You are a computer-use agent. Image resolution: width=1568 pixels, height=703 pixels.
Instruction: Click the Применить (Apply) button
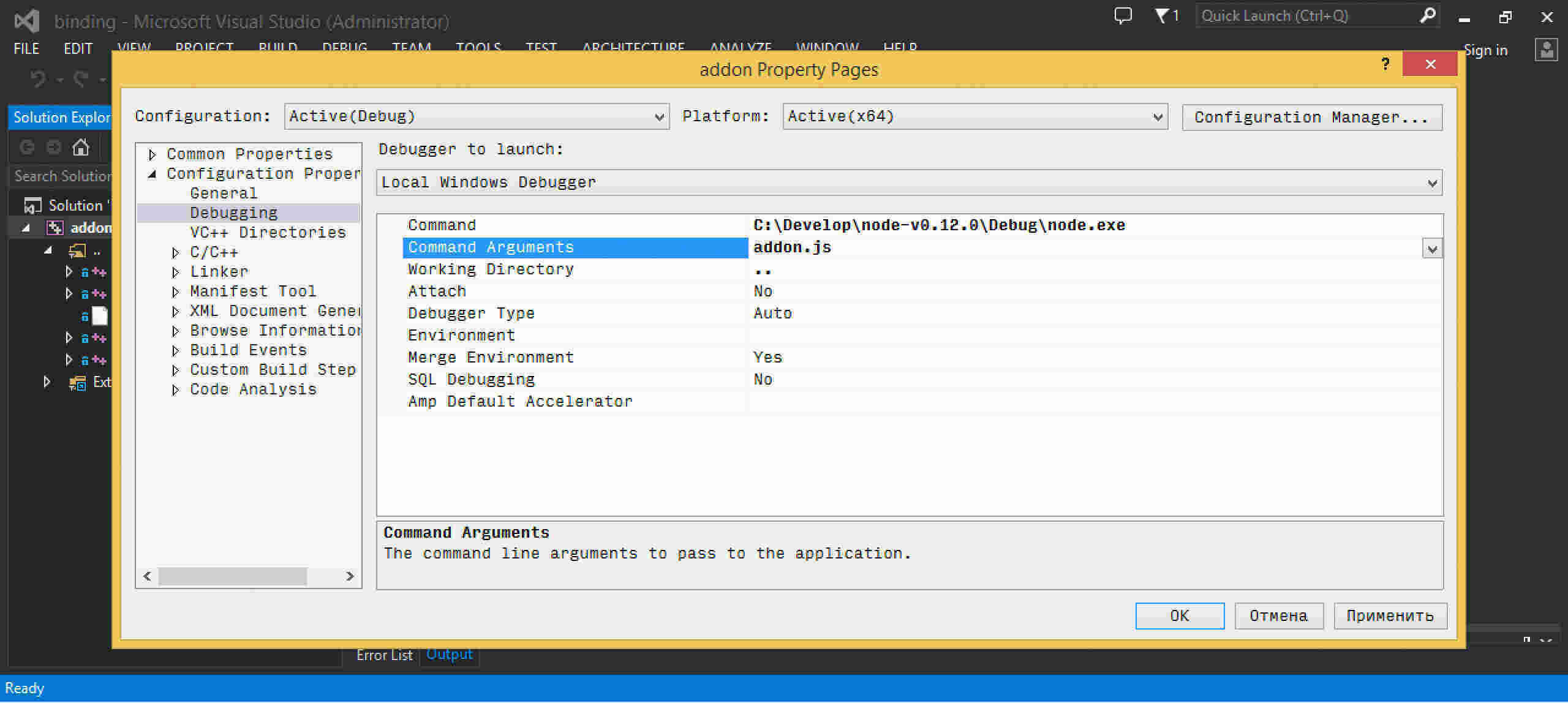1390,616
